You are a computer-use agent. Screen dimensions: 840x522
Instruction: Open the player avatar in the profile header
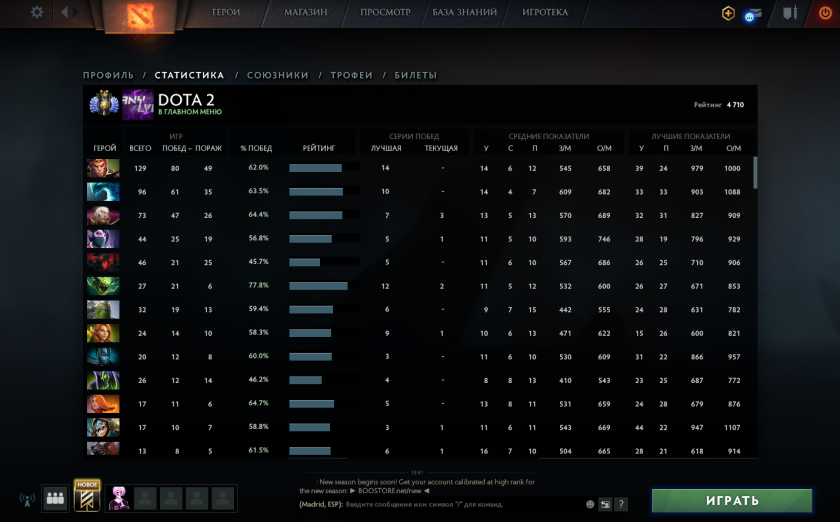[x=138, y=105]
